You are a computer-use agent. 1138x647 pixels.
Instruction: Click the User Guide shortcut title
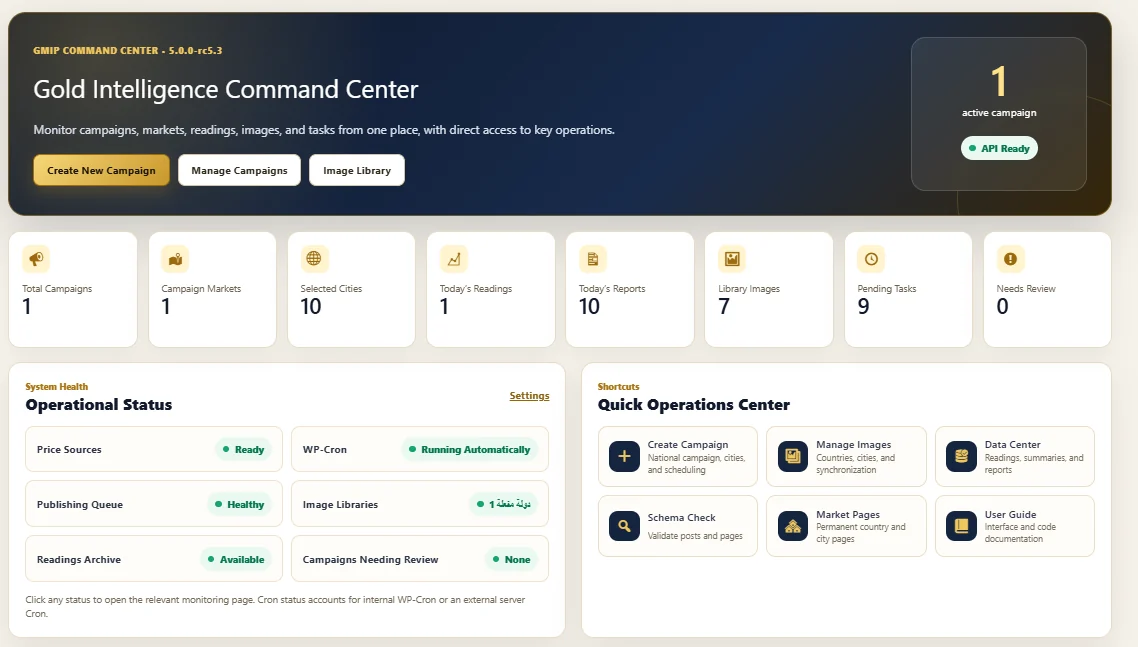click(x=1010, y=514)
